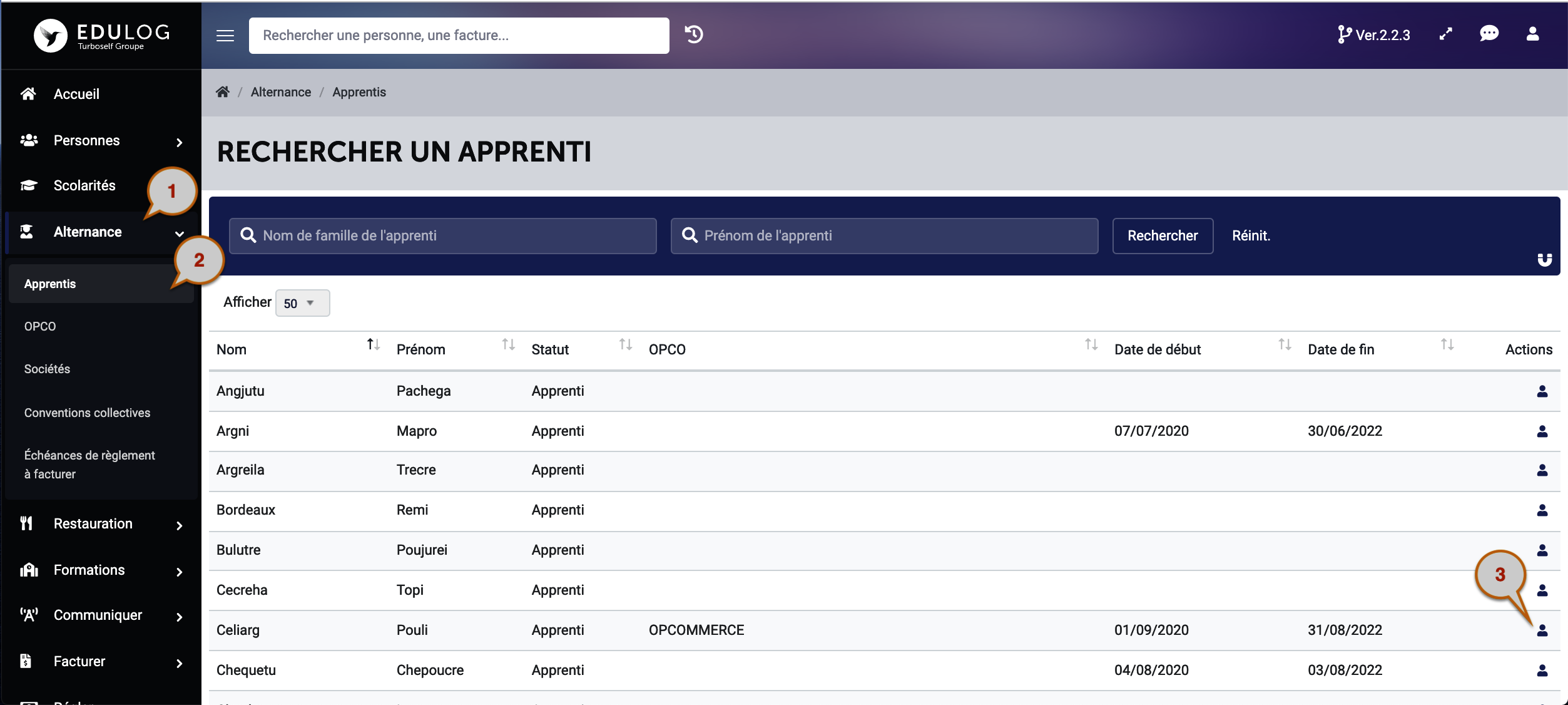Click the Ver.2.2.3 version branch icon

(1343, 34)
